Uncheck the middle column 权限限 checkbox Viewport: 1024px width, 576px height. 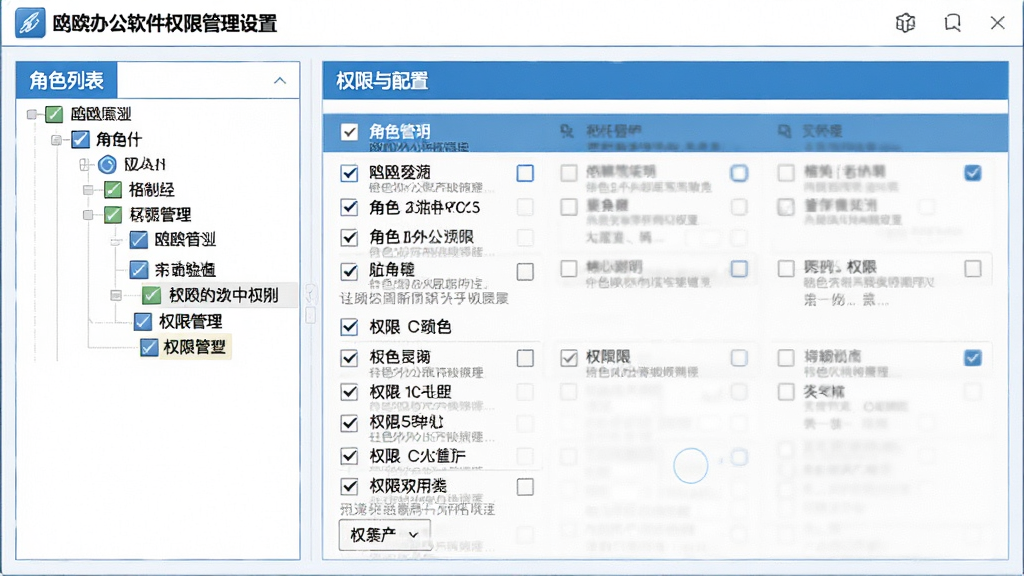pyautogui.click(x=569, y=358)
